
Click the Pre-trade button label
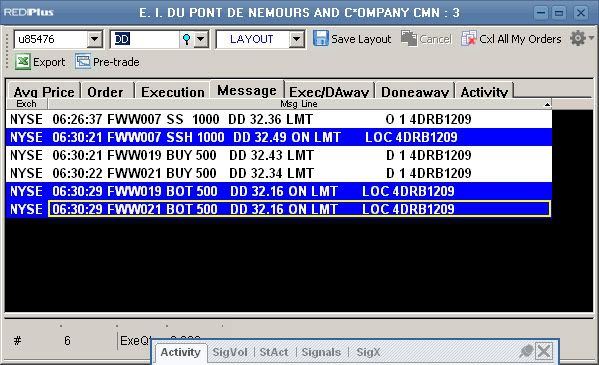click(x=116, y=62)
